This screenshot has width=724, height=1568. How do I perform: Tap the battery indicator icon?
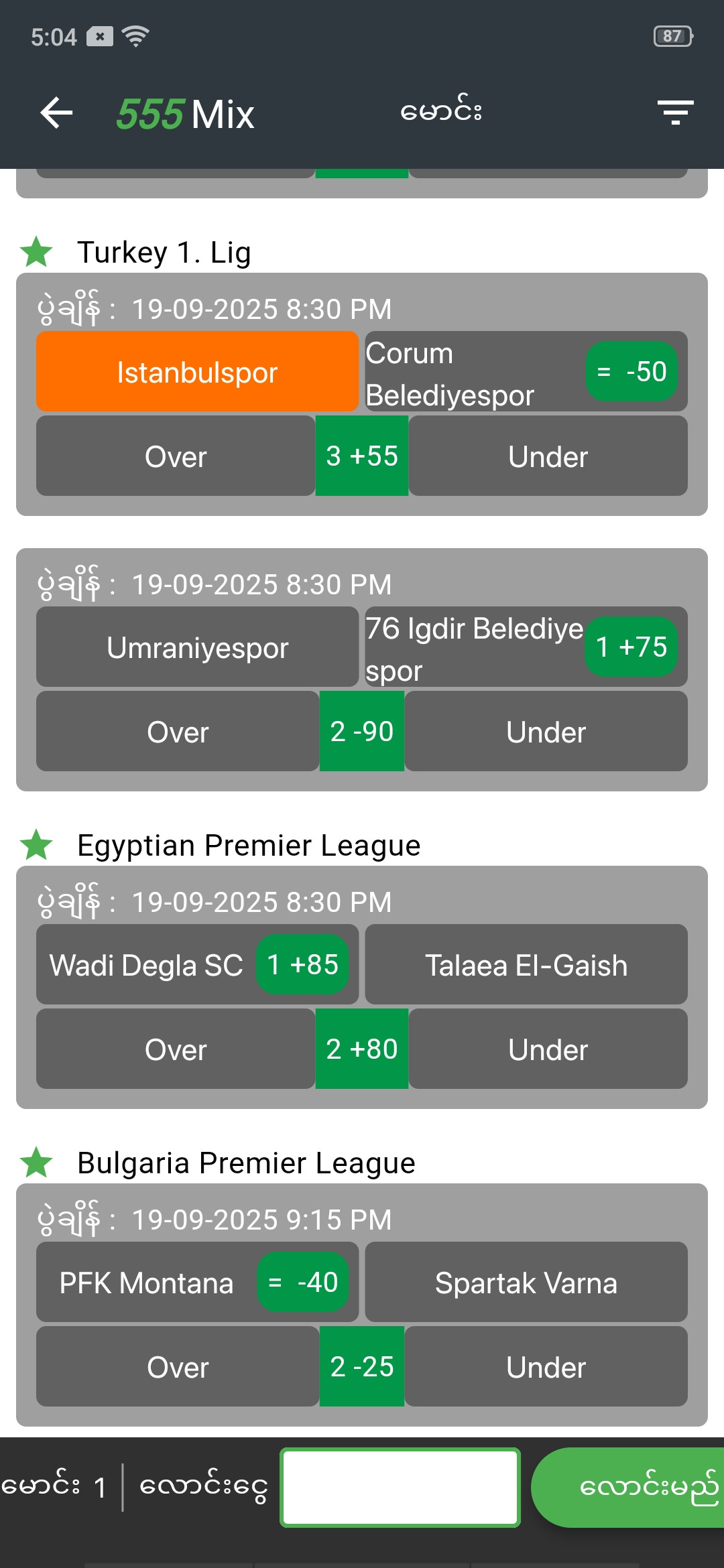[672, 36]
